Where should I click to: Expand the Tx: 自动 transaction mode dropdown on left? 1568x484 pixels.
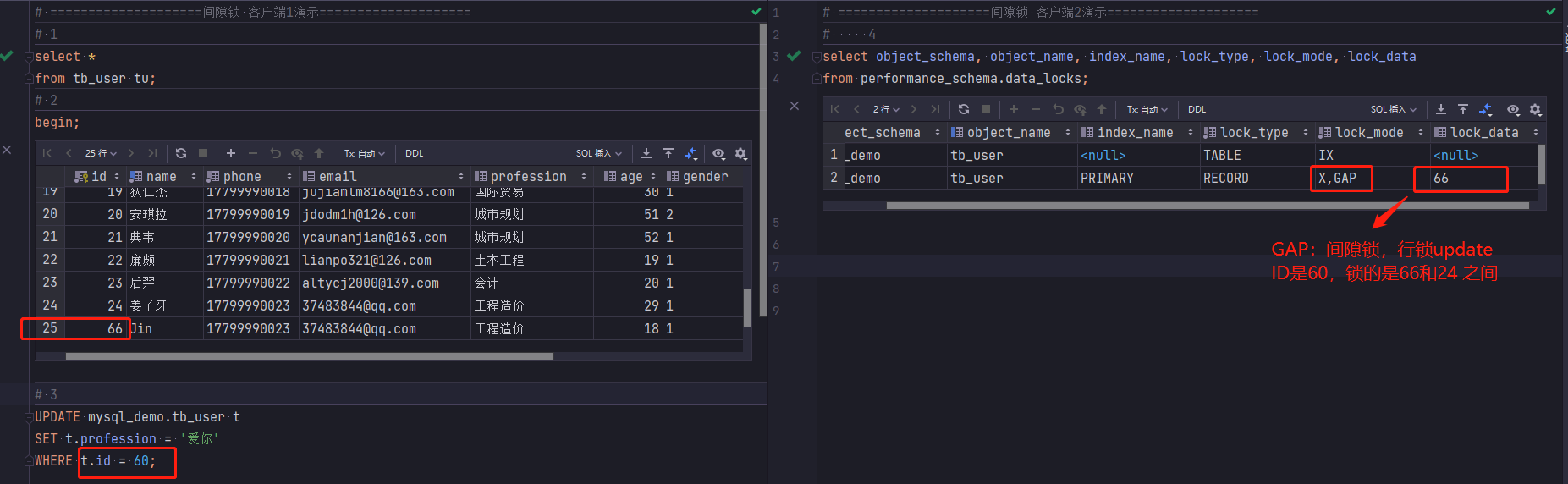(x=365, y=153)
